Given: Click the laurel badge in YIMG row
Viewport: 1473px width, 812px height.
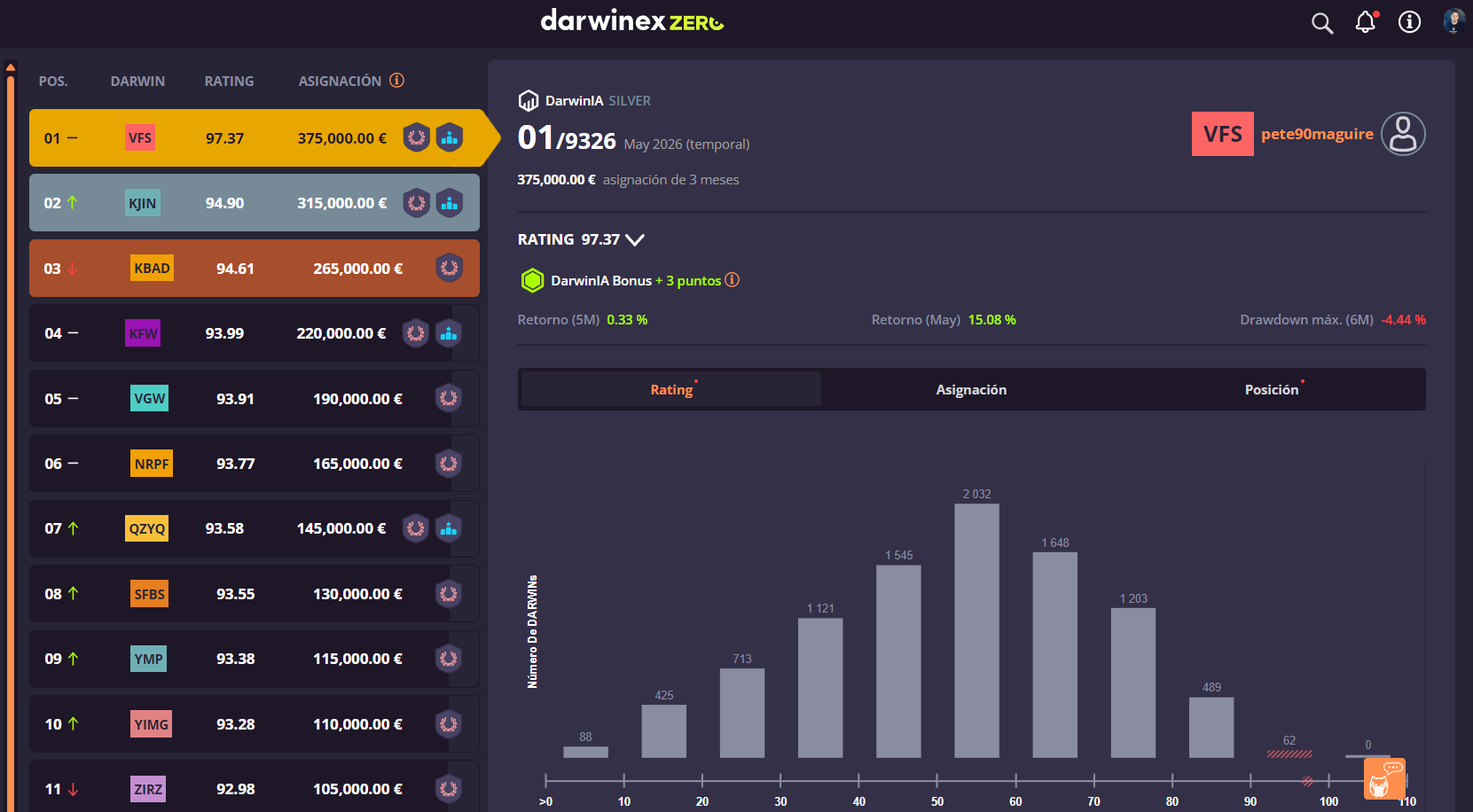Looking at the screenshot, I should 449,724.
